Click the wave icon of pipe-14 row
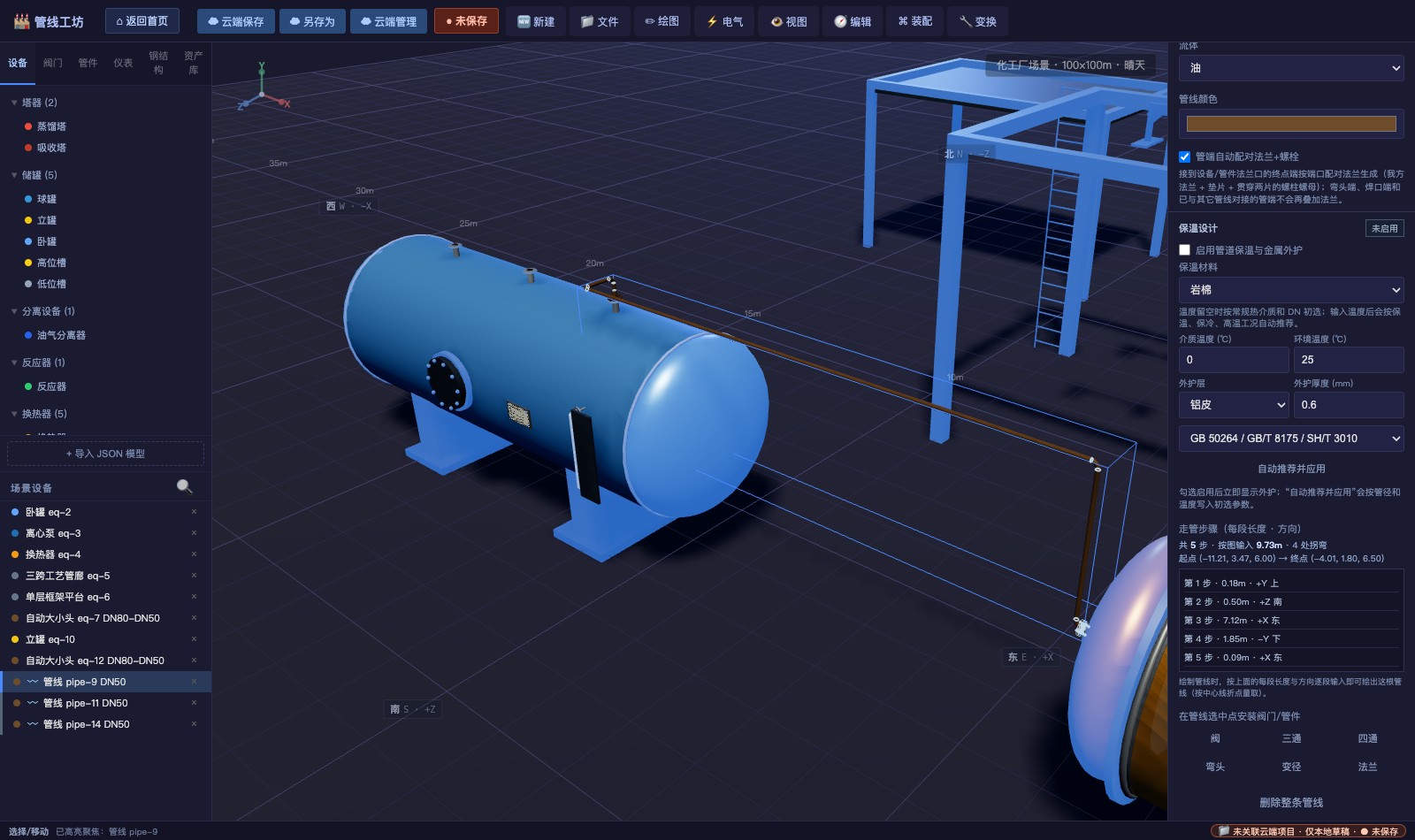The height and width of the screenshot is (840, 1415). click(x=33, y=724)
